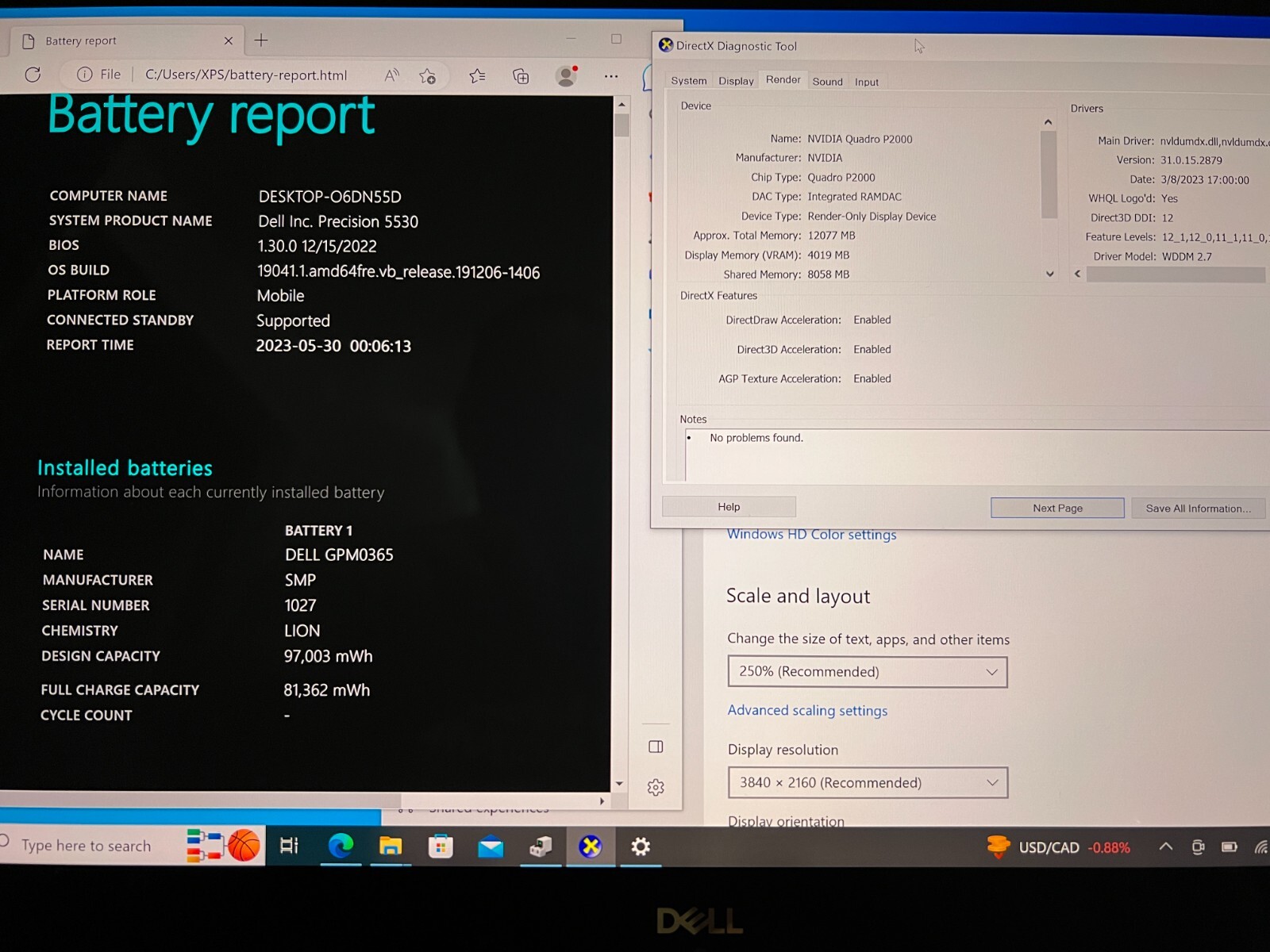
Task: Open the network Wi-Fi tray icon
Action: click(x=1260, y=847)
